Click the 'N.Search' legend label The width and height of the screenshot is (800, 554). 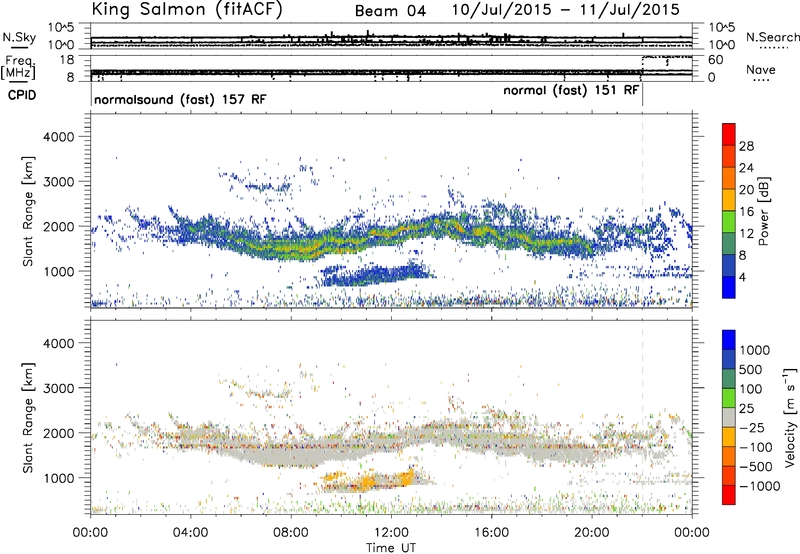pos(772,37)
